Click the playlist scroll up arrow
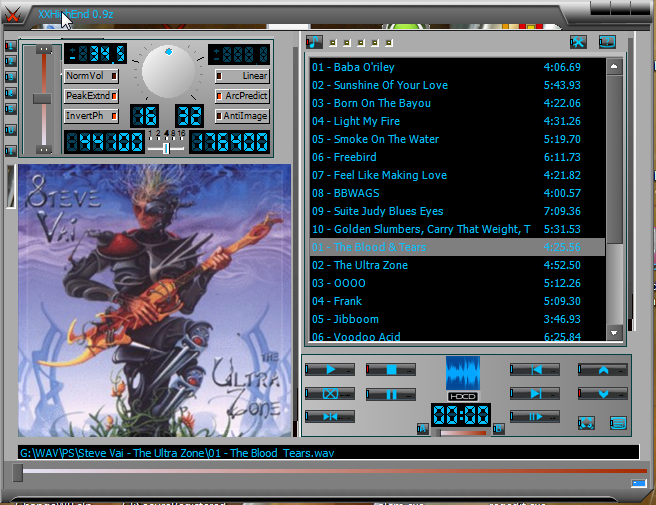The width and height of the screenshot is (656, 505). point(614,67)
